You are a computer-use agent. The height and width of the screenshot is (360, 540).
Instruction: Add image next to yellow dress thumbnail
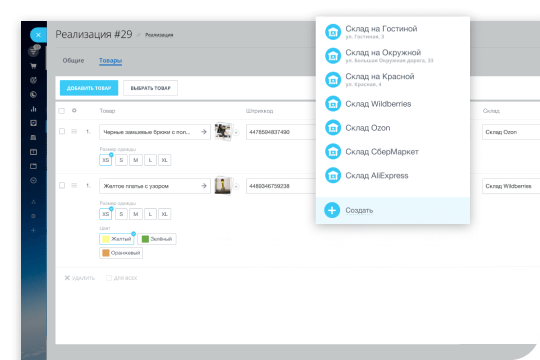click(236, 186)
